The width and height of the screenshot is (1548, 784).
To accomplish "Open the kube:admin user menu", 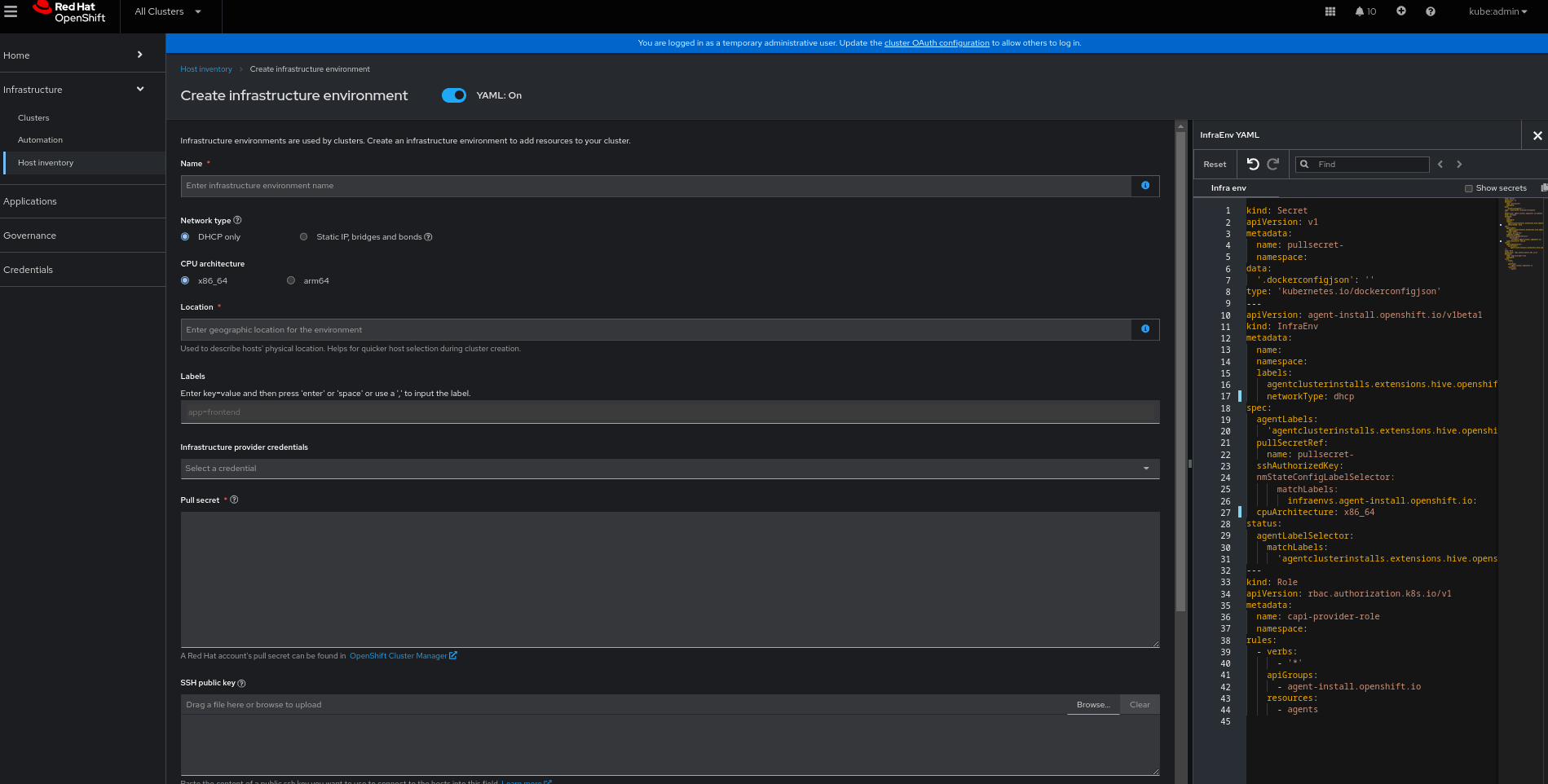I will (x=1497, y=11).
